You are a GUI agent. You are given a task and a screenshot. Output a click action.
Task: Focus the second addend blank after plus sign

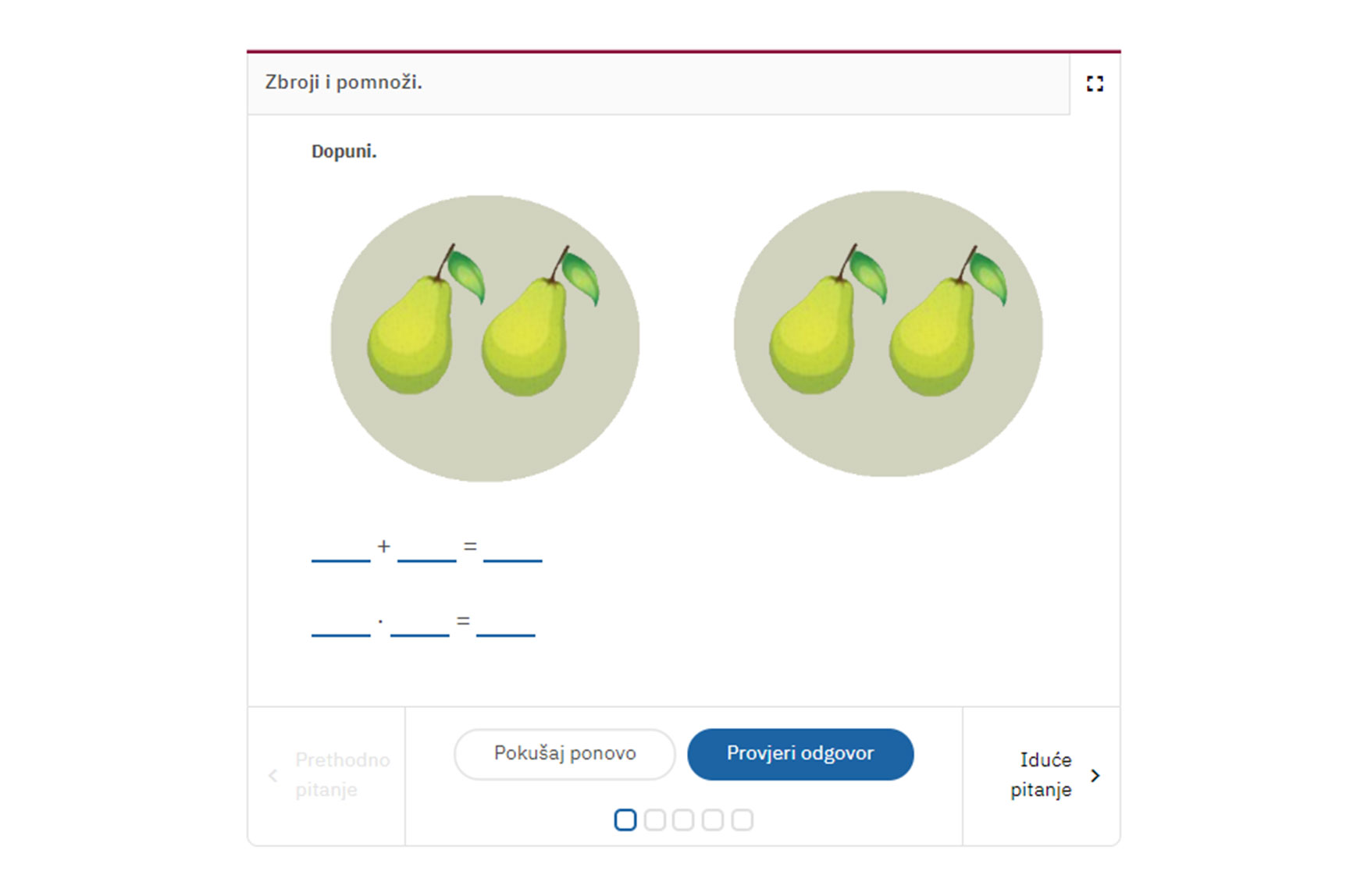(x=427, y=548)
